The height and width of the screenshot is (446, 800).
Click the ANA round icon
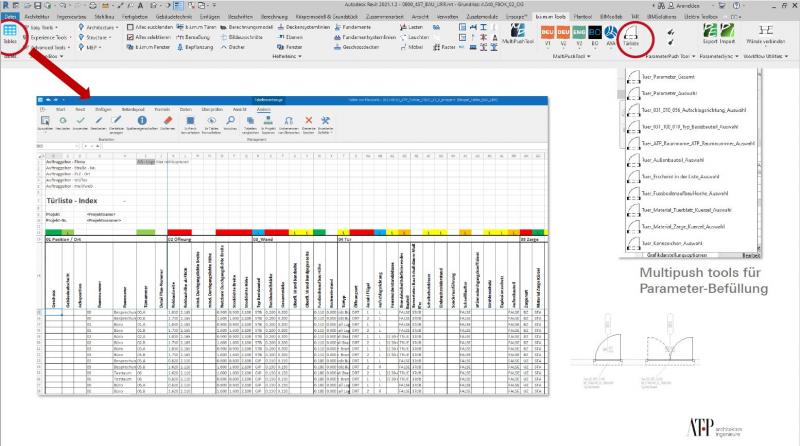pyautogui.click(x=610, y=32)
